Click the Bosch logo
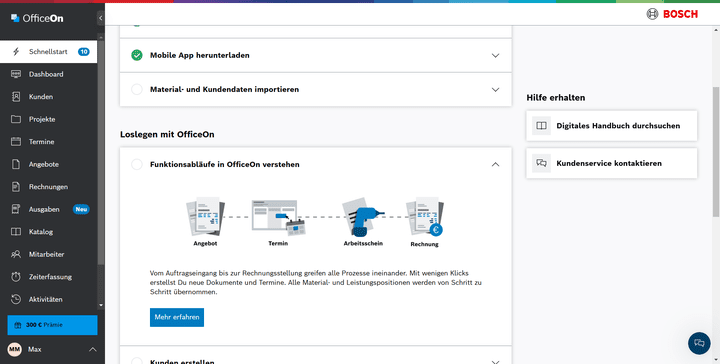This screenshot has width=720, height=364. (x=672, y=14)
